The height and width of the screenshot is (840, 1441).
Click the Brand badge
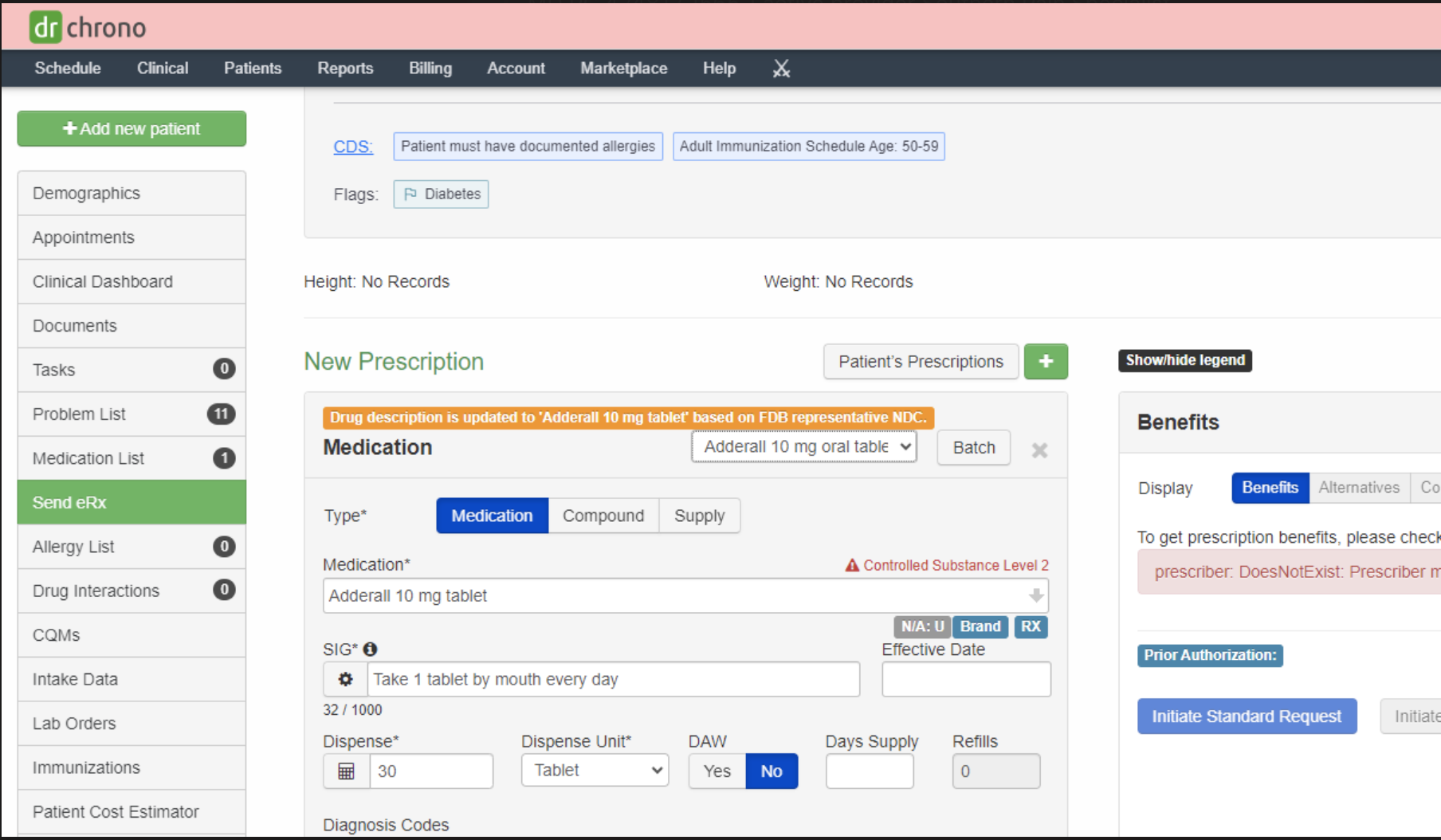[x=980, y=626]
